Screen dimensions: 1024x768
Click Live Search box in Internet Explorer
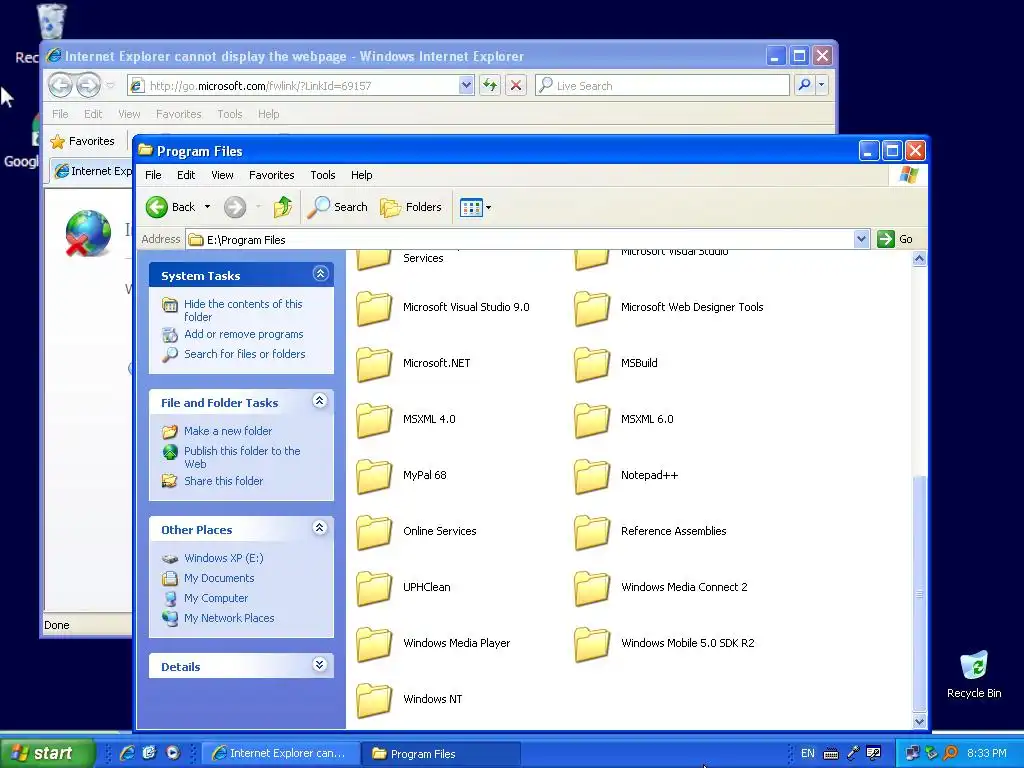click(662, 86)
